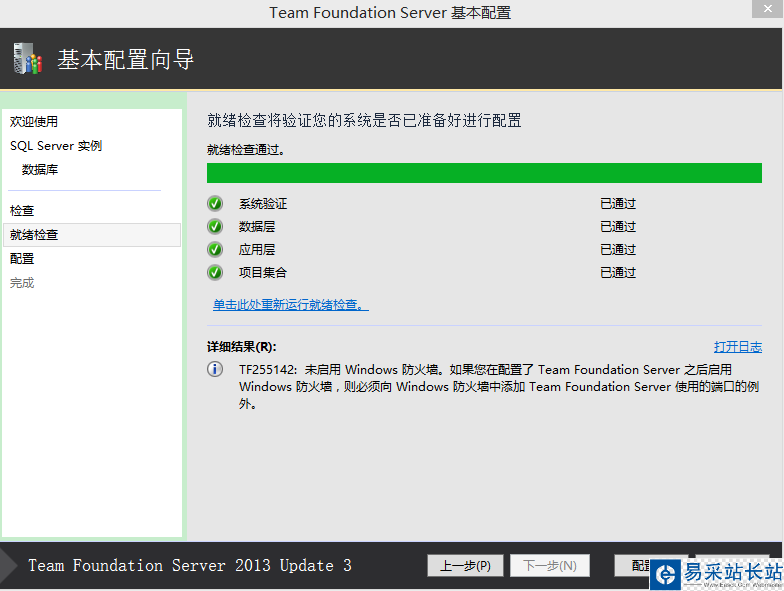Open the log via 打开日志 link
The image size is (784, 591).
click(738, 346)
